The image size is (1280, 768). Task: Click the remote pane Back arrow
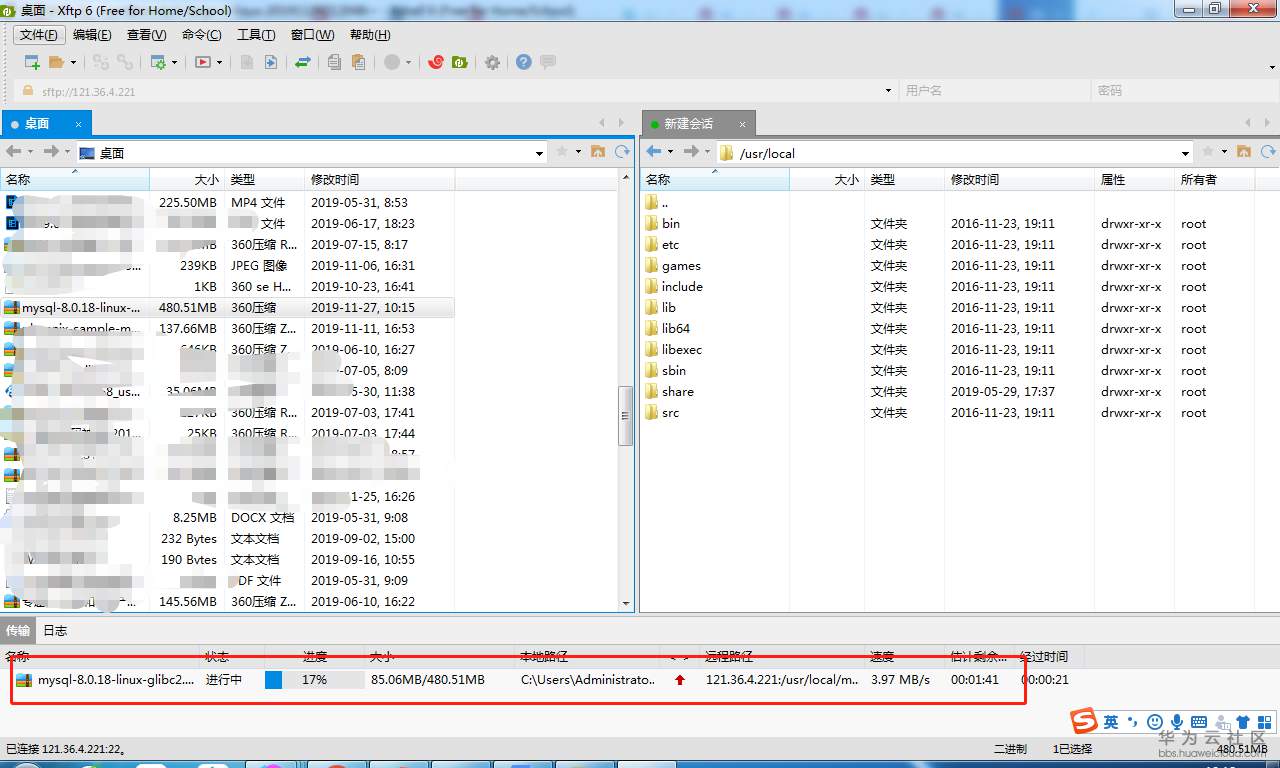point(654,152)
